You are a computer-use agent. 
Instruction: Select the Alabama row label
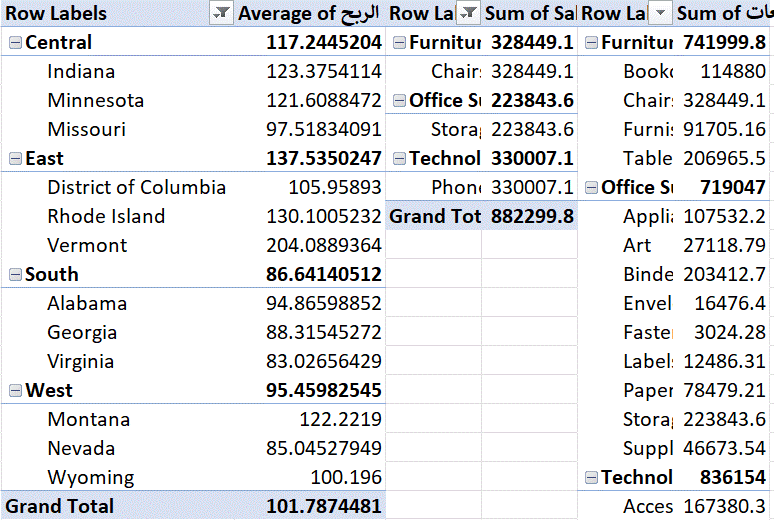click(87, 304)
